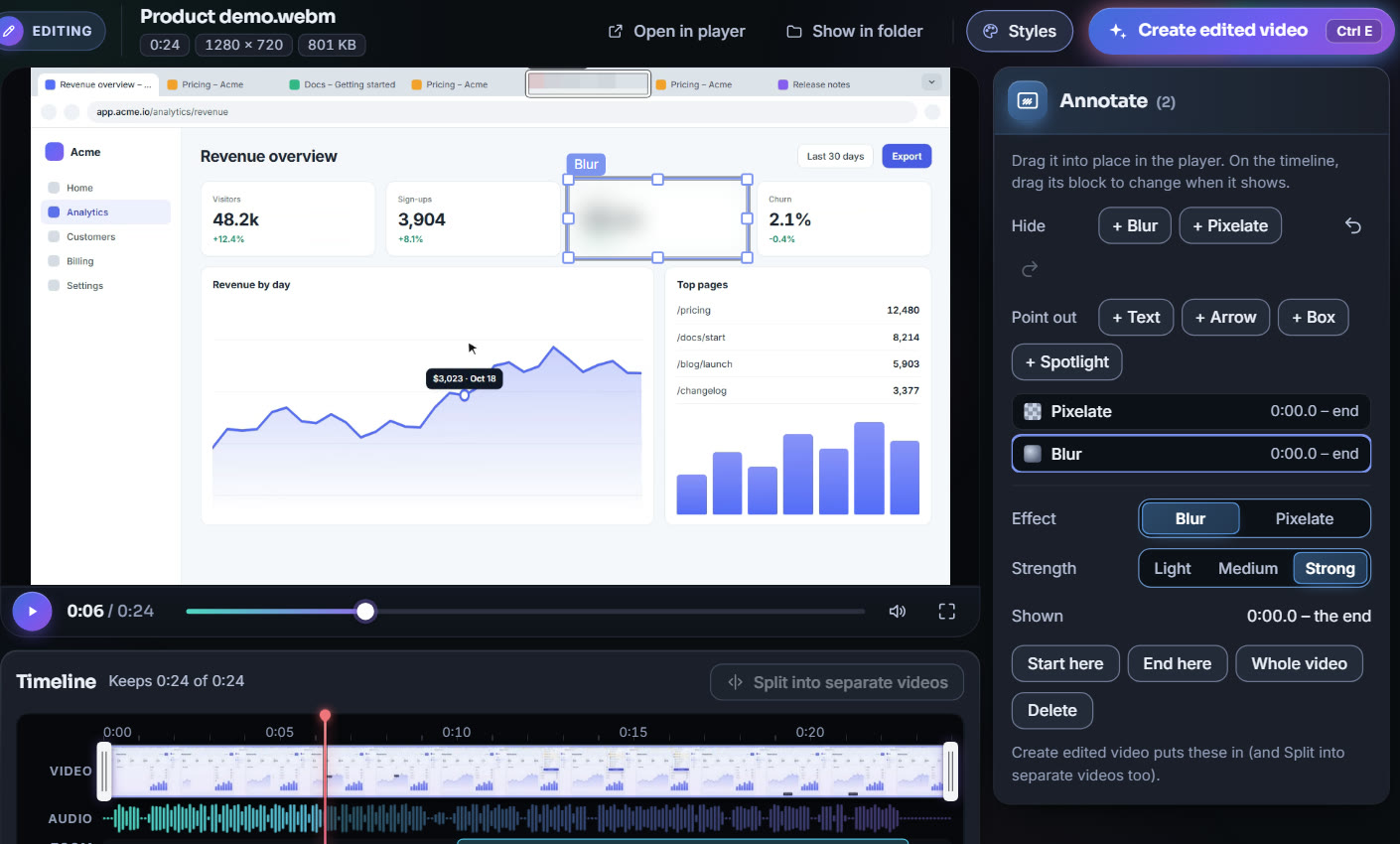Click the play button in the player
Viewport: 1400px width, 844px height.
(32, 612)
